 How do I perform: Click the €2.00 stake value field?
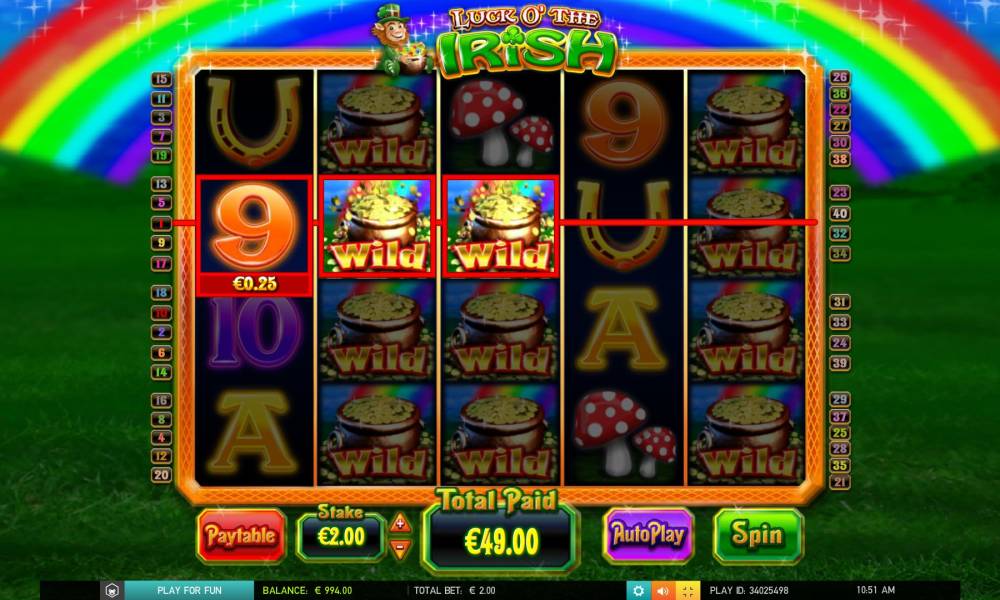point(341,536)
